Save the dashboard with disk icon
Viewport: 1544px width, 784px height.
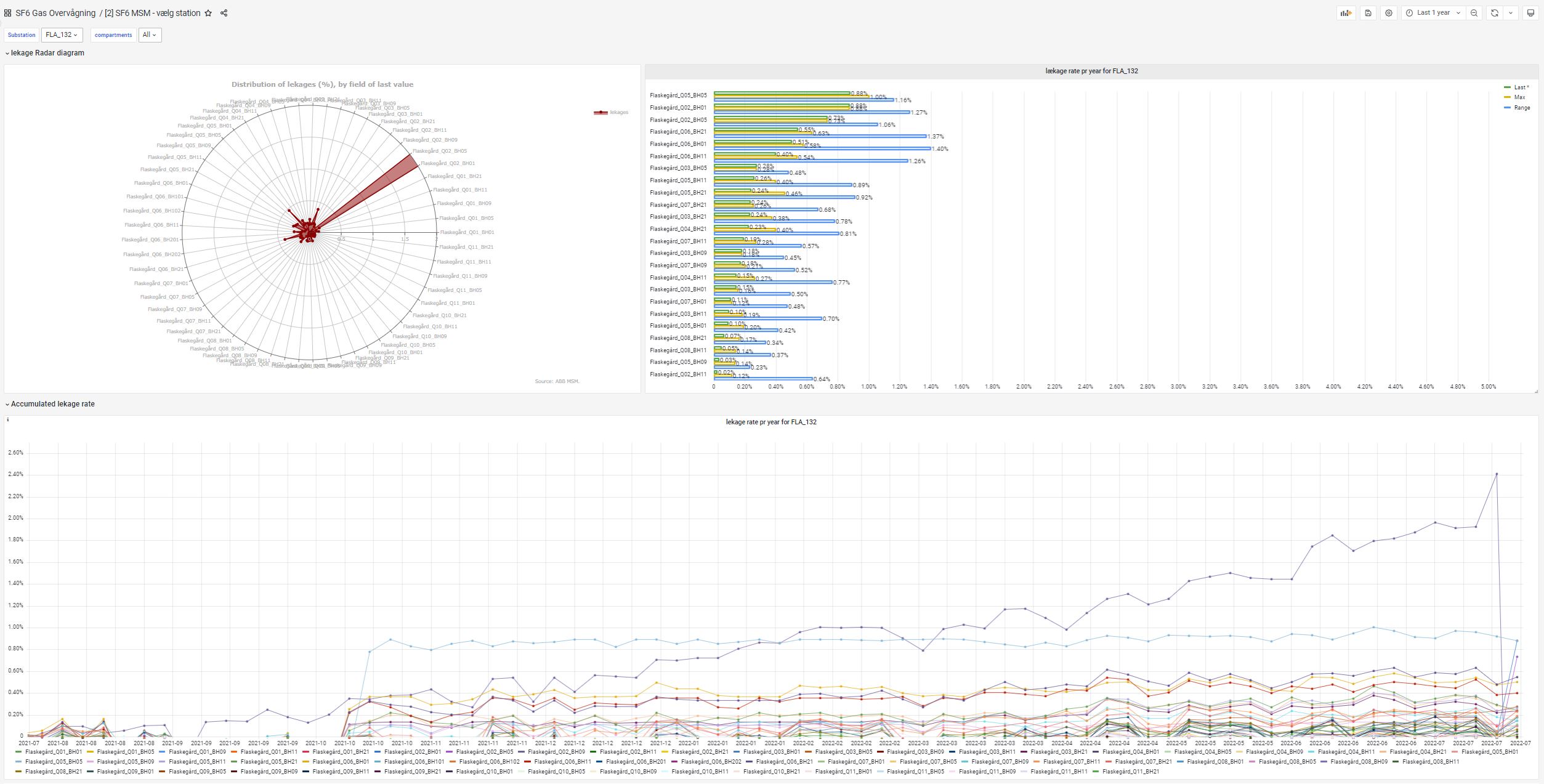coord(1368,13)
